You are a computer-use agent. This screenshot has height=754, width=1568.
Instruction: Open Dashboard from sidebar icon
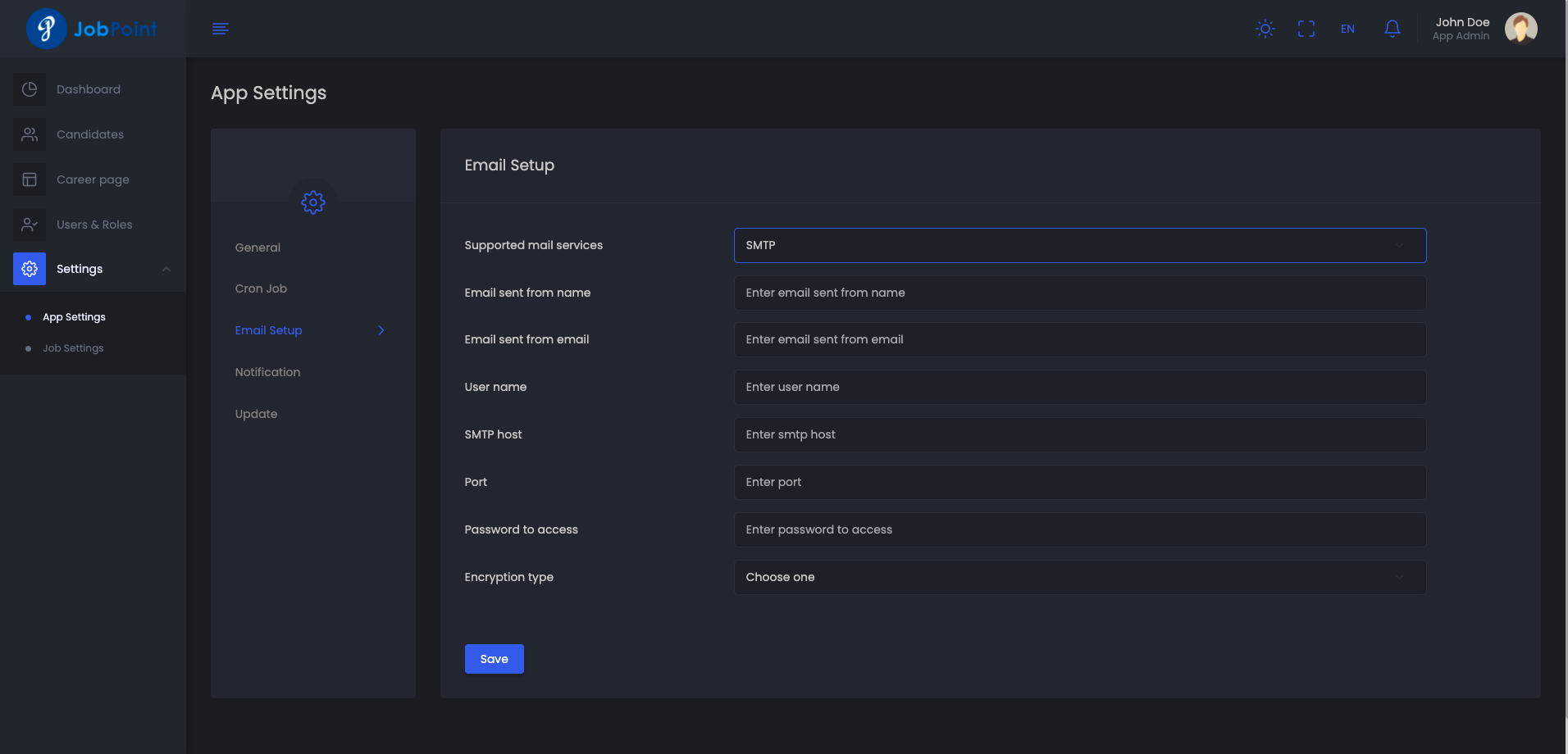[30, 89]
